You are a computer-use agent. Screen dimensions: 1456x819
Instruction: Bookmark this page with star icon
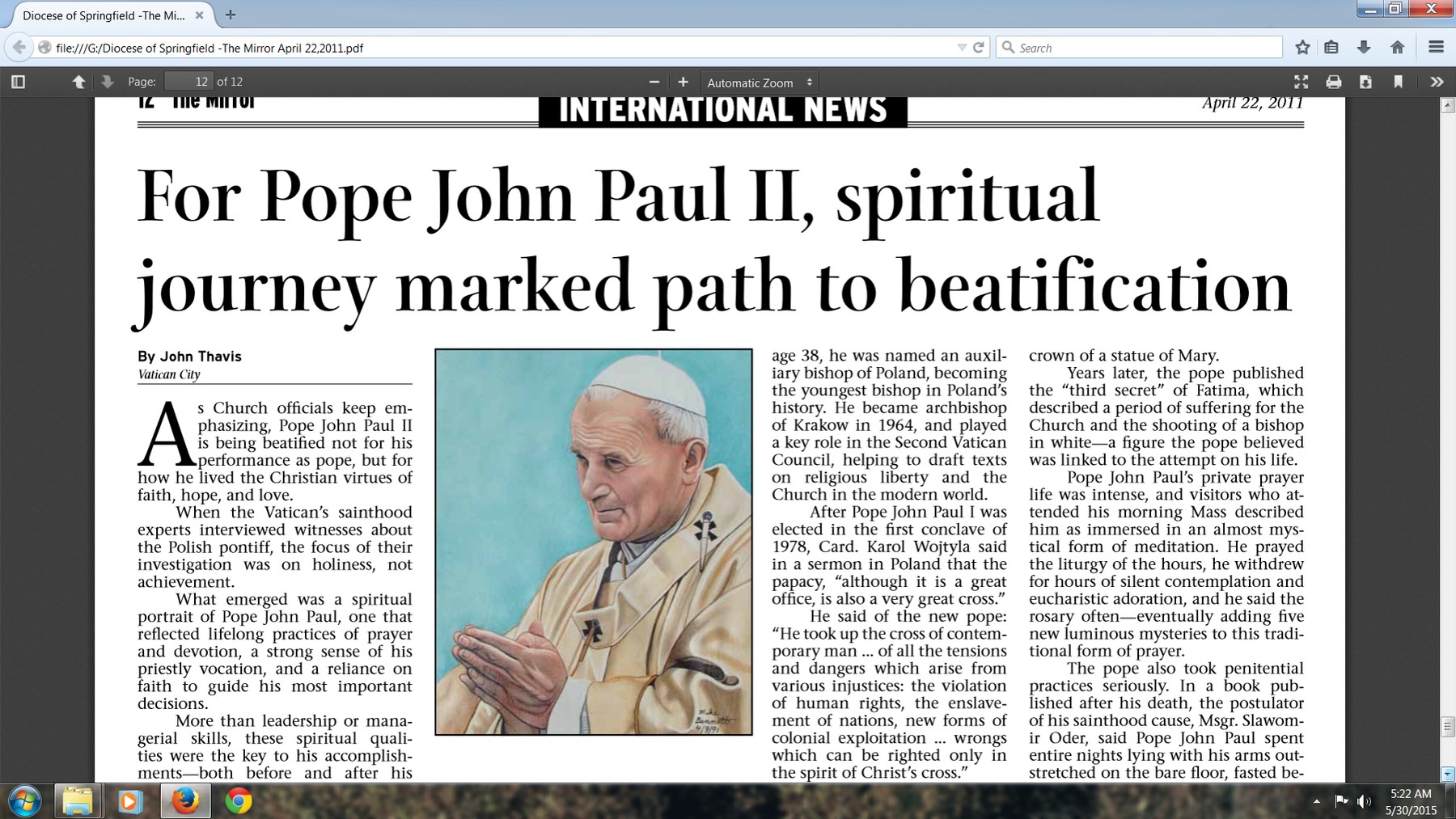[x=1302, y=48]
